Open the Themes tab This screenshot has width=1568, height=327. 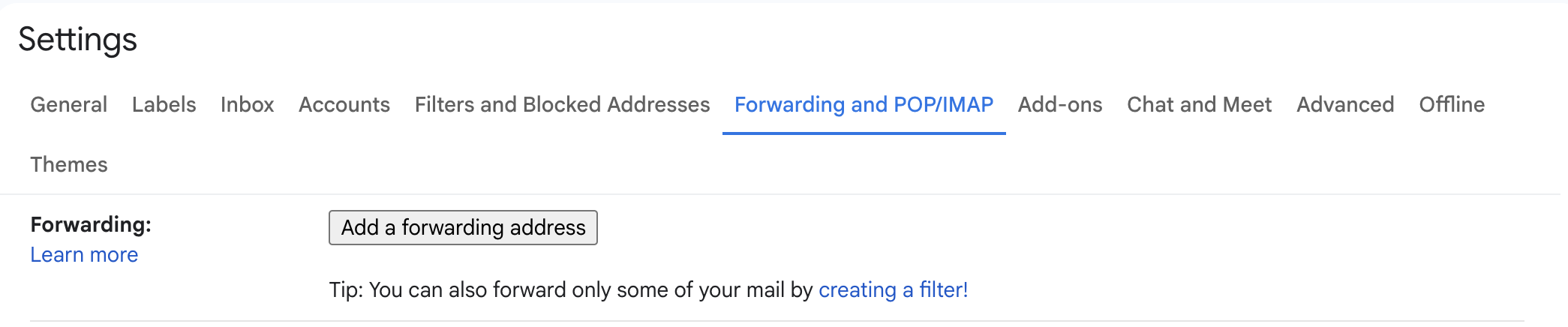(x=69, y=164)
